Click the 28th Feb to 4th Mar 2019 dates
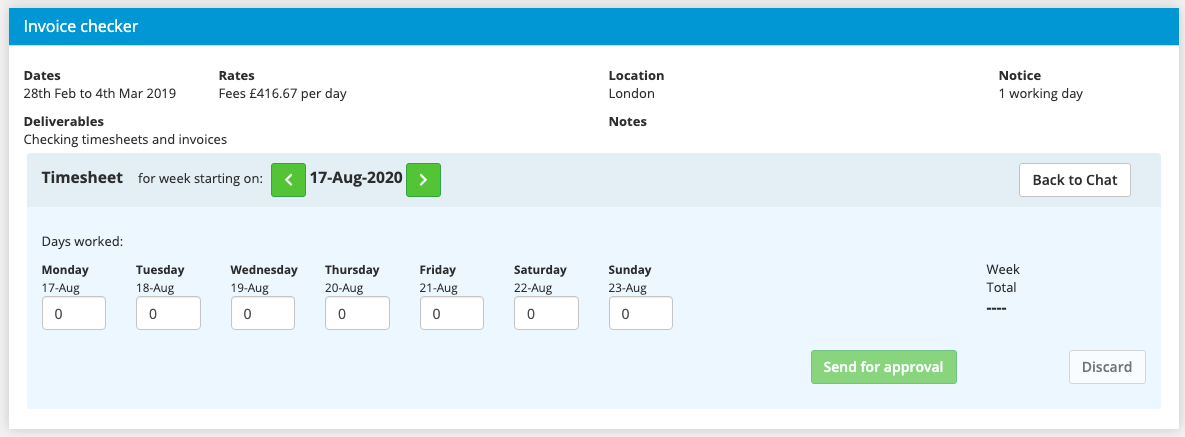This screenshot has height=437, width=1185. tap(100, 94)
